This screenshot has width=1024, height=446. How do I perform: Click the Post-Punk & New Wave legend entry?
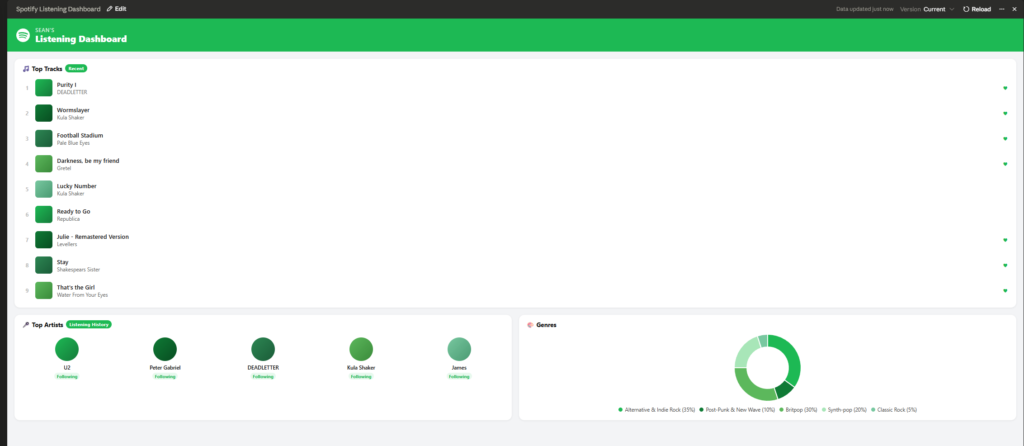tap(737, 409)
